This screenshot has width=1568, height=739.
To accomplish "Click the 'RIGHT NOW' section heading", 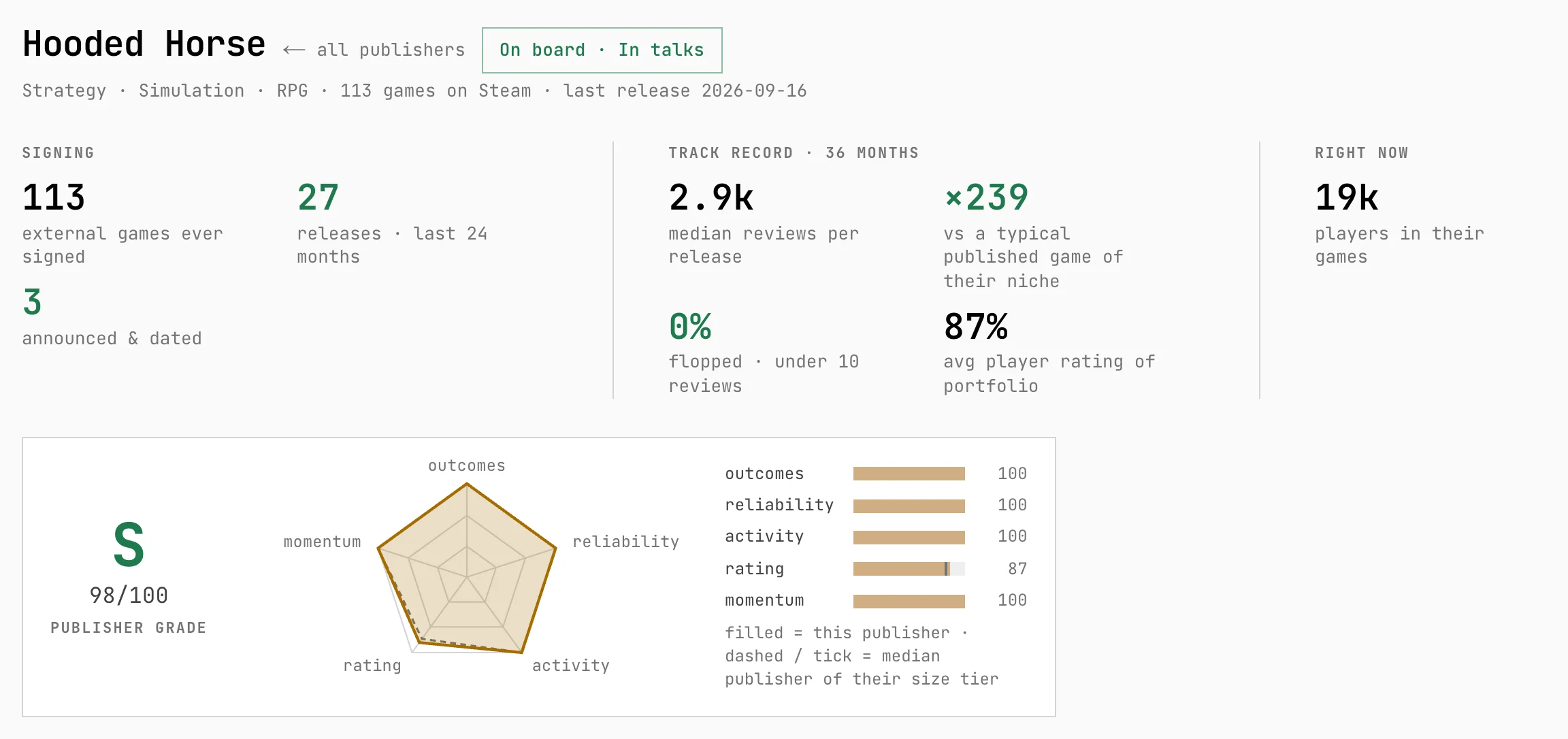I will (x=1361, y=152).
